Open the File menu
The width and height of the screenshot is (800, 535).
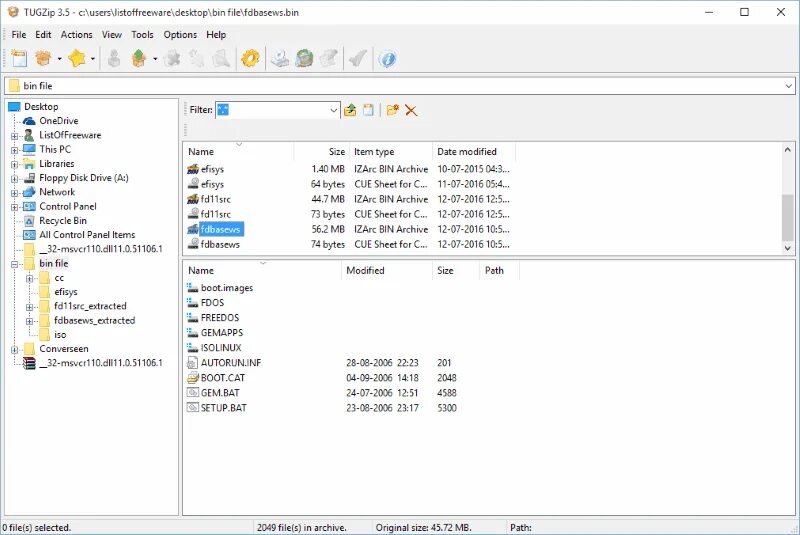(x=19, y=35)
